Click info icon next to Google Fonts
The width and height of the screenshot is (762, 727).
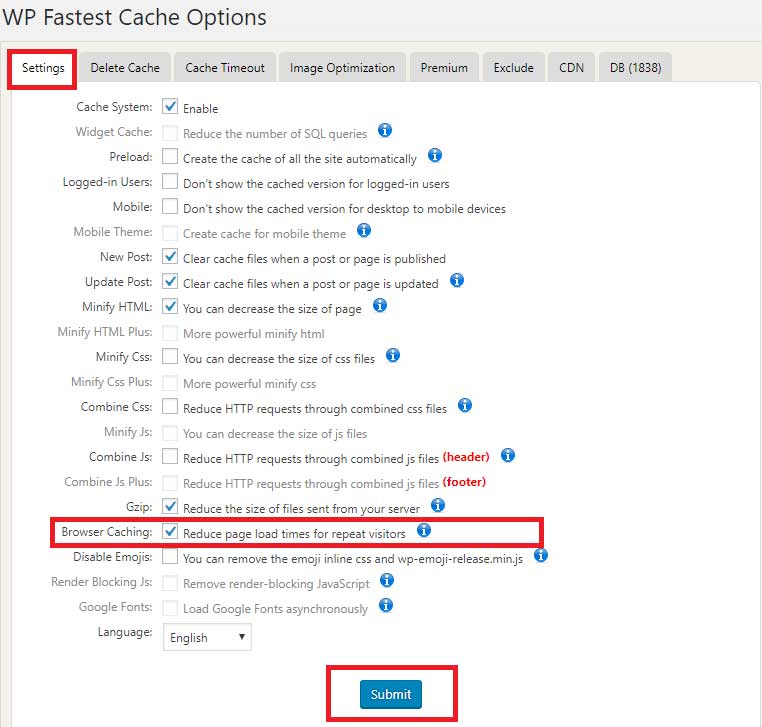click(386, 605)
